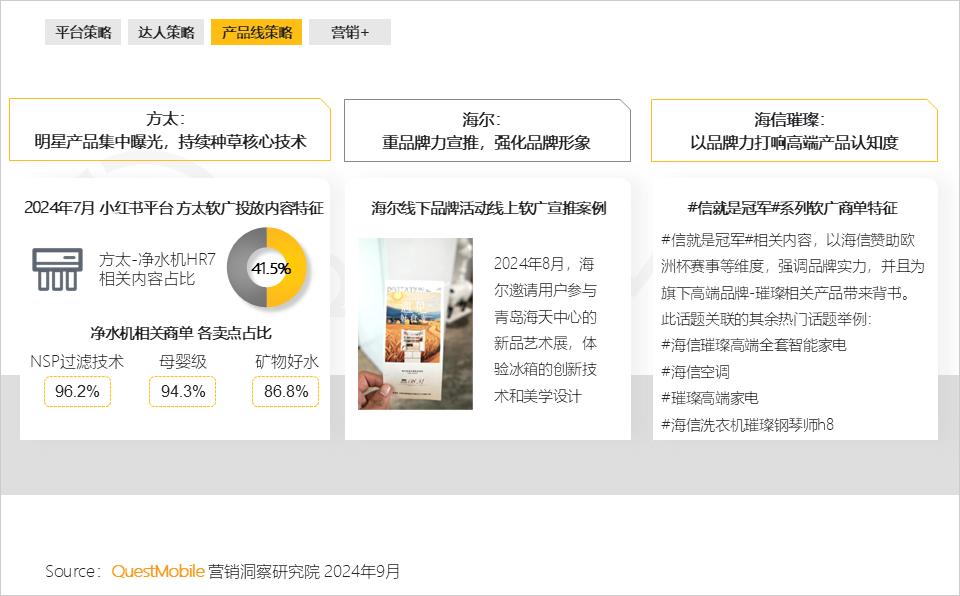This screenshot has width=960, height=596.
Task: Switch to the 达人策略 tab
Action: click(x=166, y=32)
